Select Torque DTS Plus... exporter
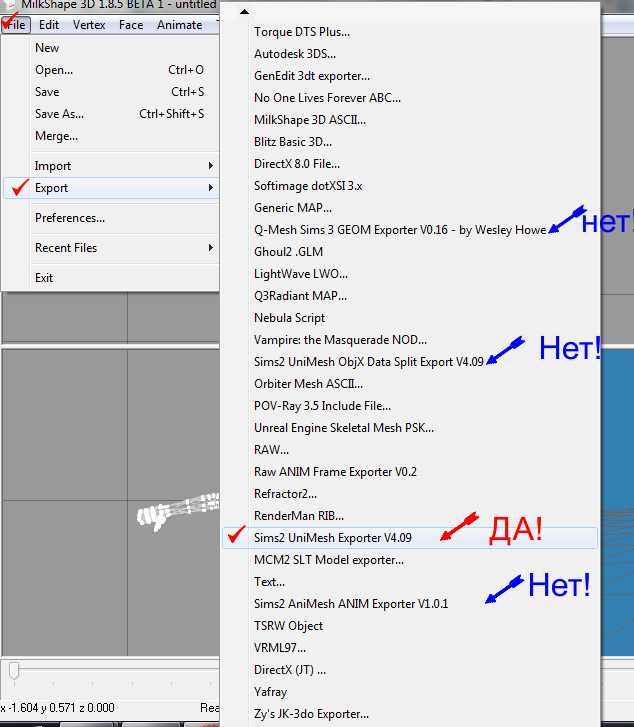This screenshot has width=634, height=727. click(x=410, y=32)
